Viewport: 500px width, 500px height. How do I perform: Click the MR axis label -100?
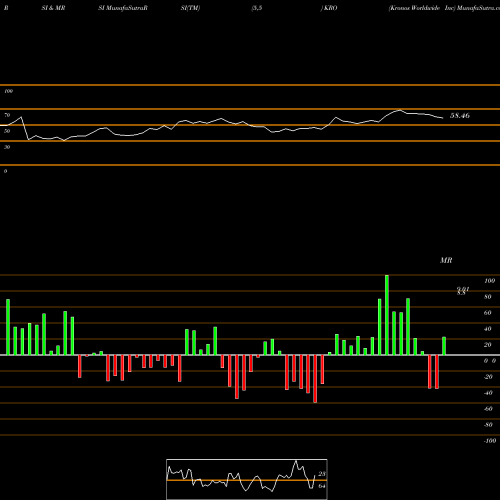point(490,441)
